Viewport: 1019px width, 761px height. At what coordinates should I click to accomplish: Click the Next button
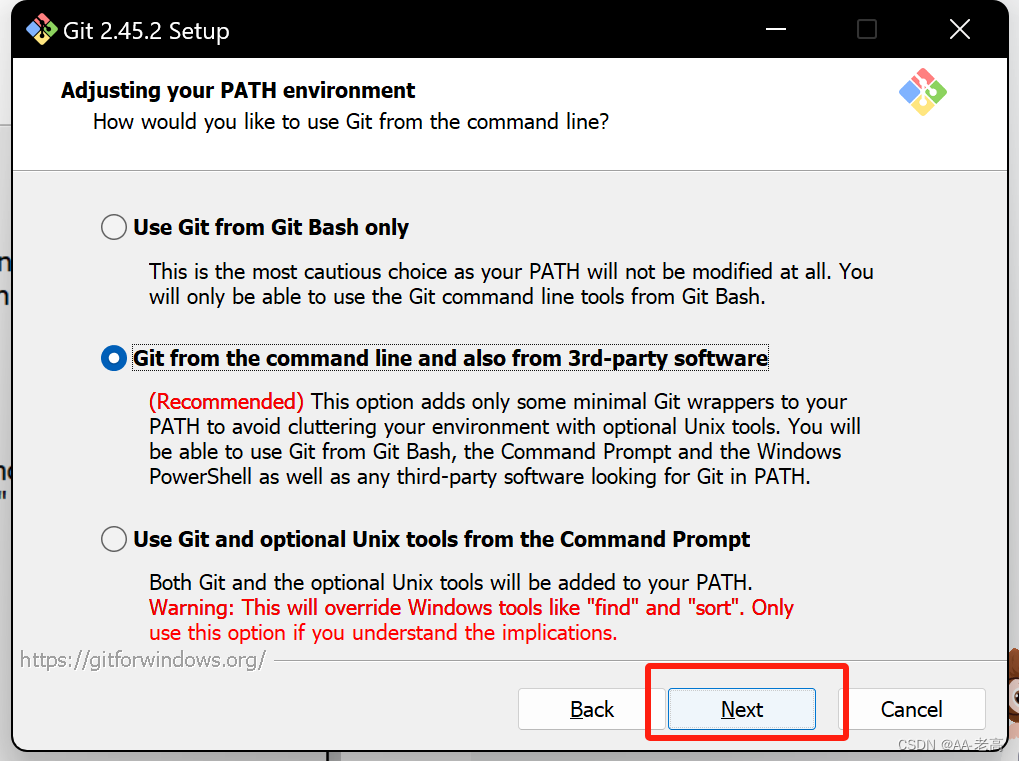742,709
